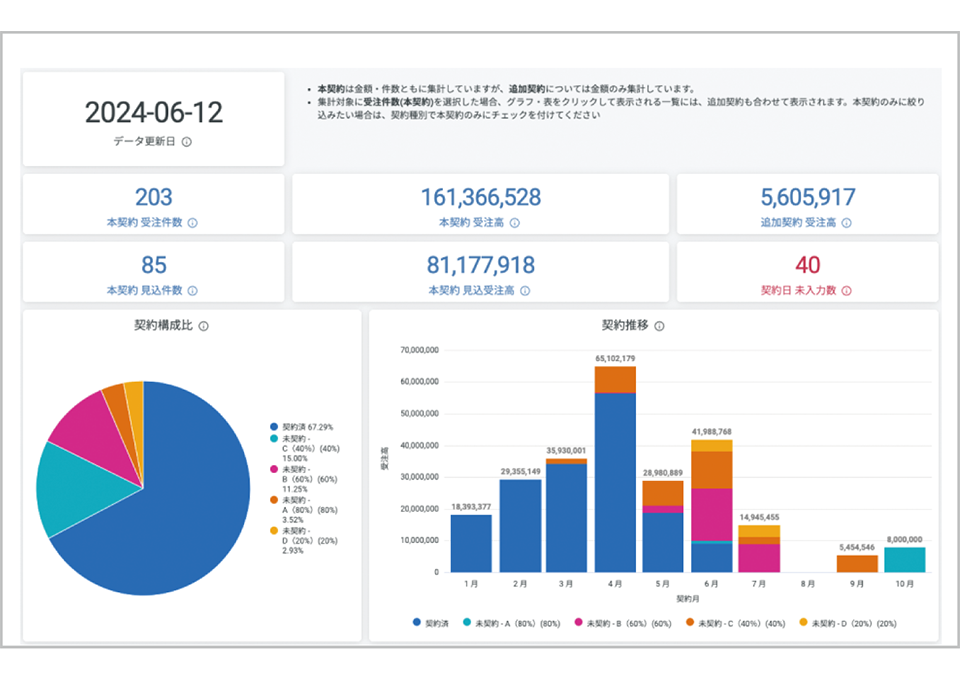Screen dimensions: 960x680
Task: Click the 4月 bar labeled 65,102,179
Action: tap(615, 480)
